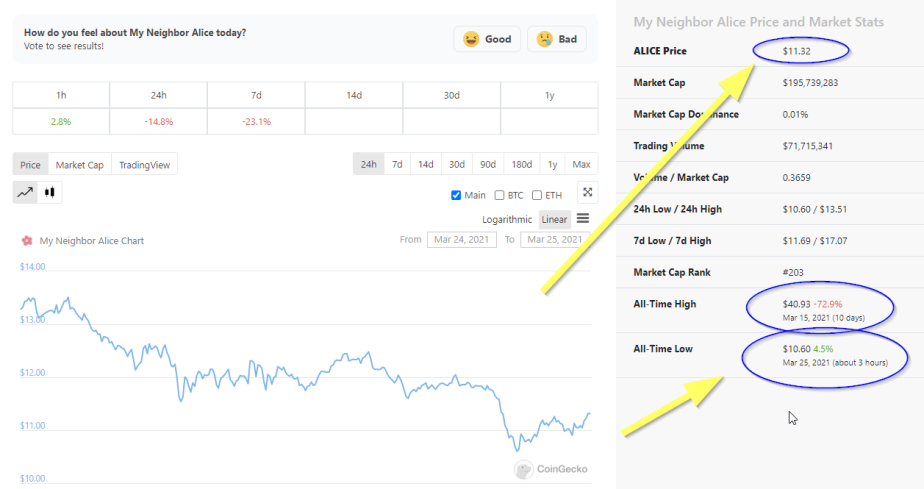This screenshot has height=489, width=924.
Task: Open the TradingView tab
Action: pyautogui.click(x=144, y=164)
